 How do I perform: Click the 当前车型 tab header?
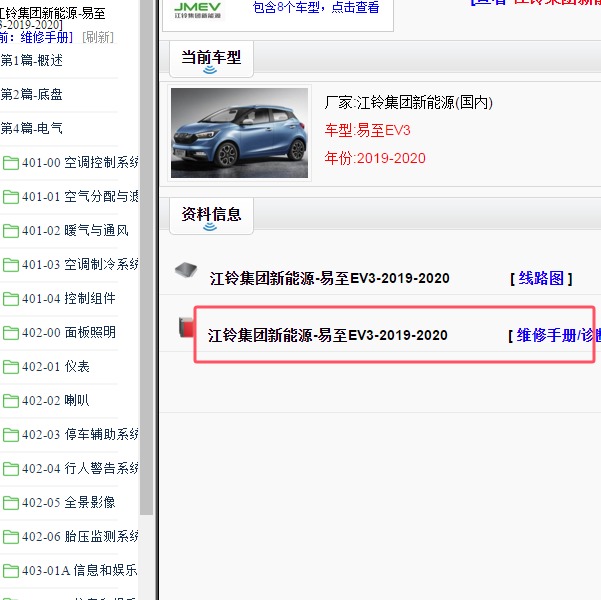tap(211, 60)
